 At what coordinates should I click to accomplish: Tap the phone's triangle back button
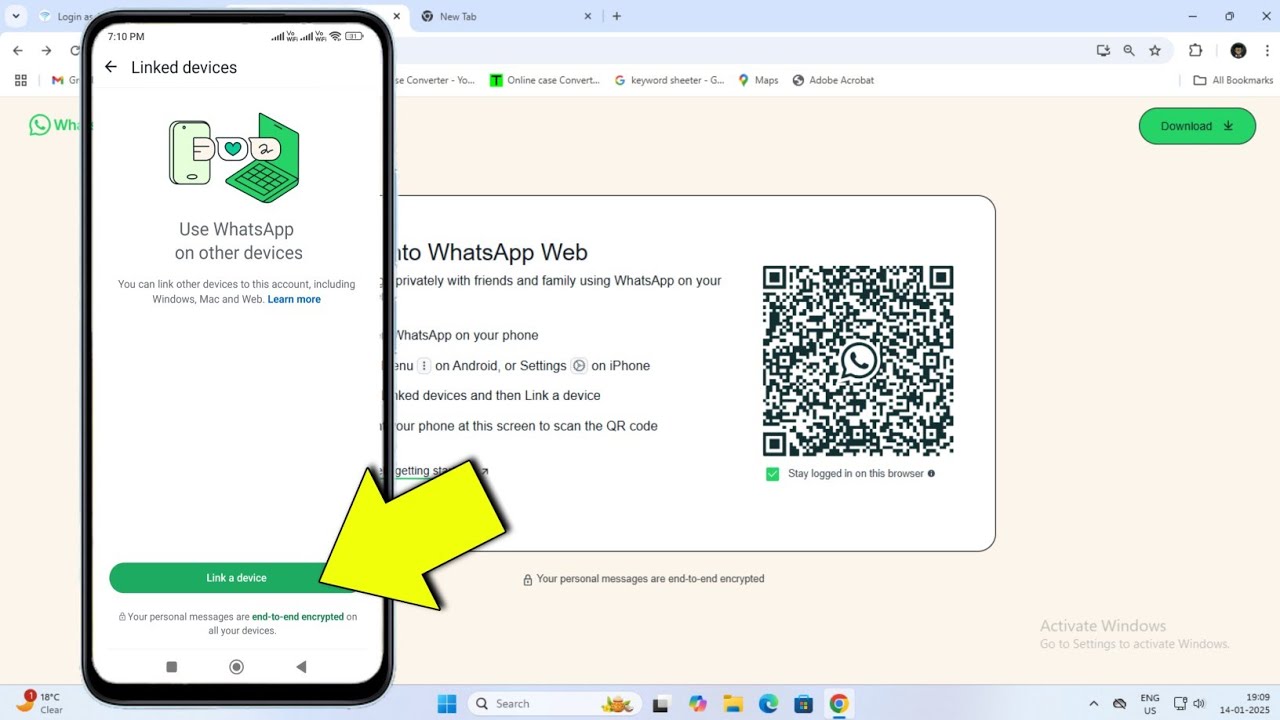(301, 667)
